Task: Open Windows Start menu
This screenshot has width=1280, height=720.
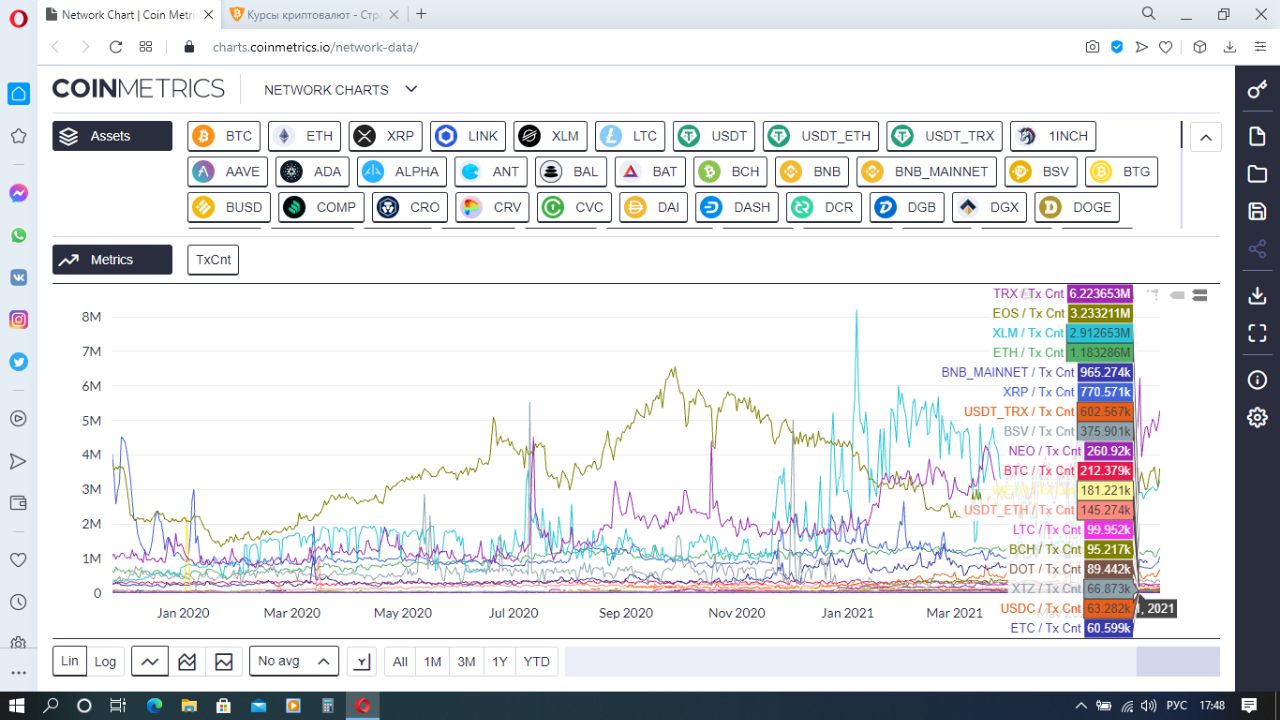Action: [x=17, y=706]
